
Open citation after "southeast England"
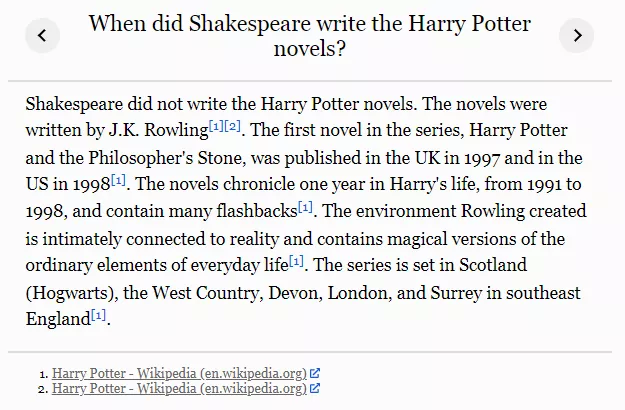click(x=98, y=315)
